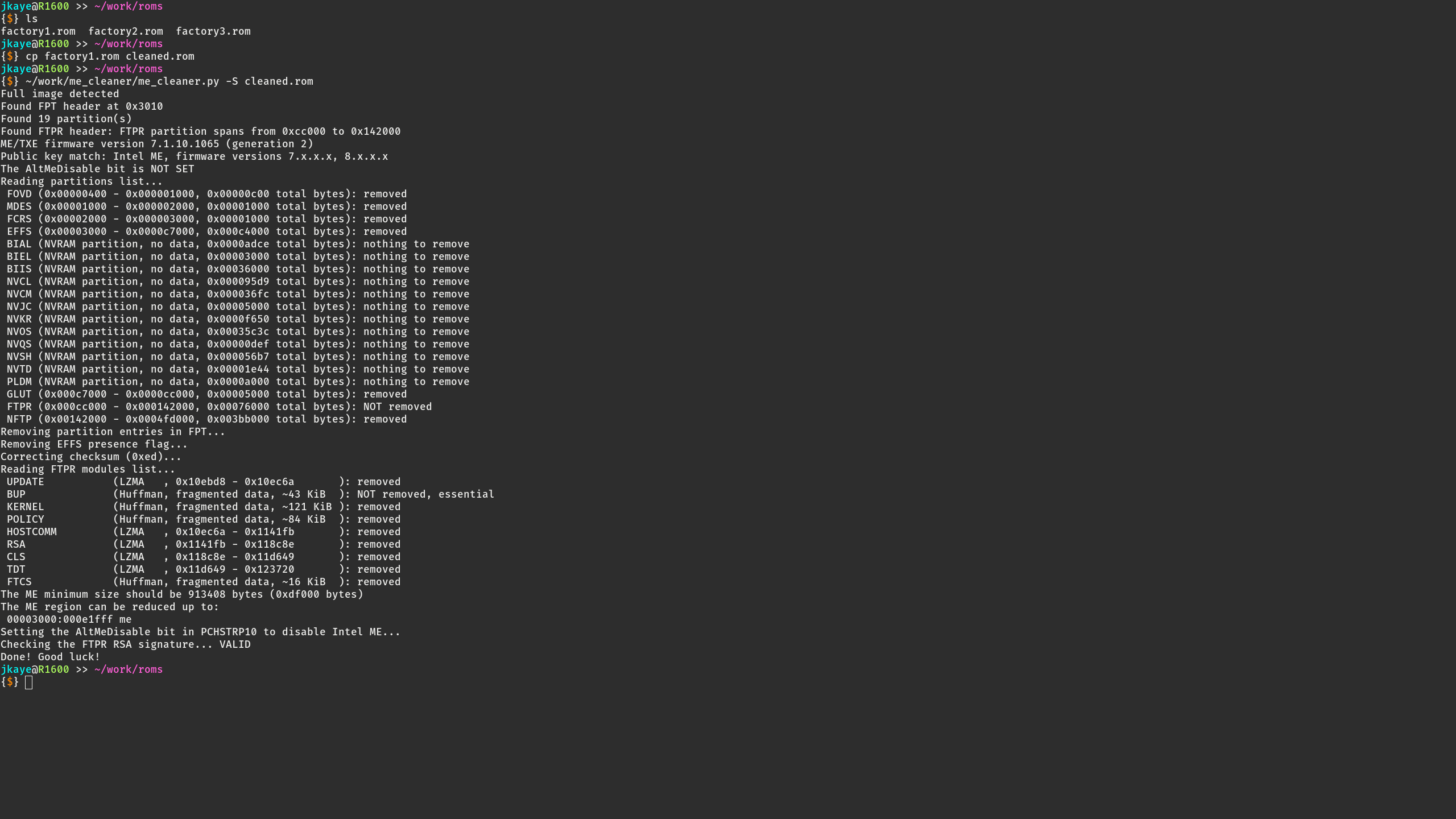The image size is (1456, 819).
Task: Select the BUP module 'NOT removed, essential' line
Action: [x=250, y=494]
